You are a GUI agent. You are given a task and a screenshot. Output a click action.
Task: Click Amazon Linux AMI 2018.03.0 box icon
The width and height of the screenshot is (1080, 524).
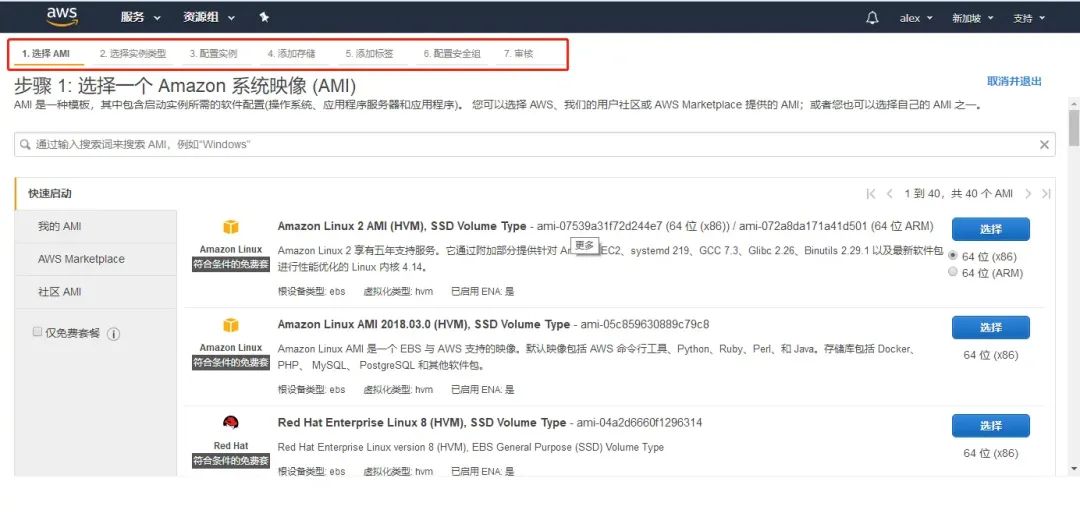(231, 325)
